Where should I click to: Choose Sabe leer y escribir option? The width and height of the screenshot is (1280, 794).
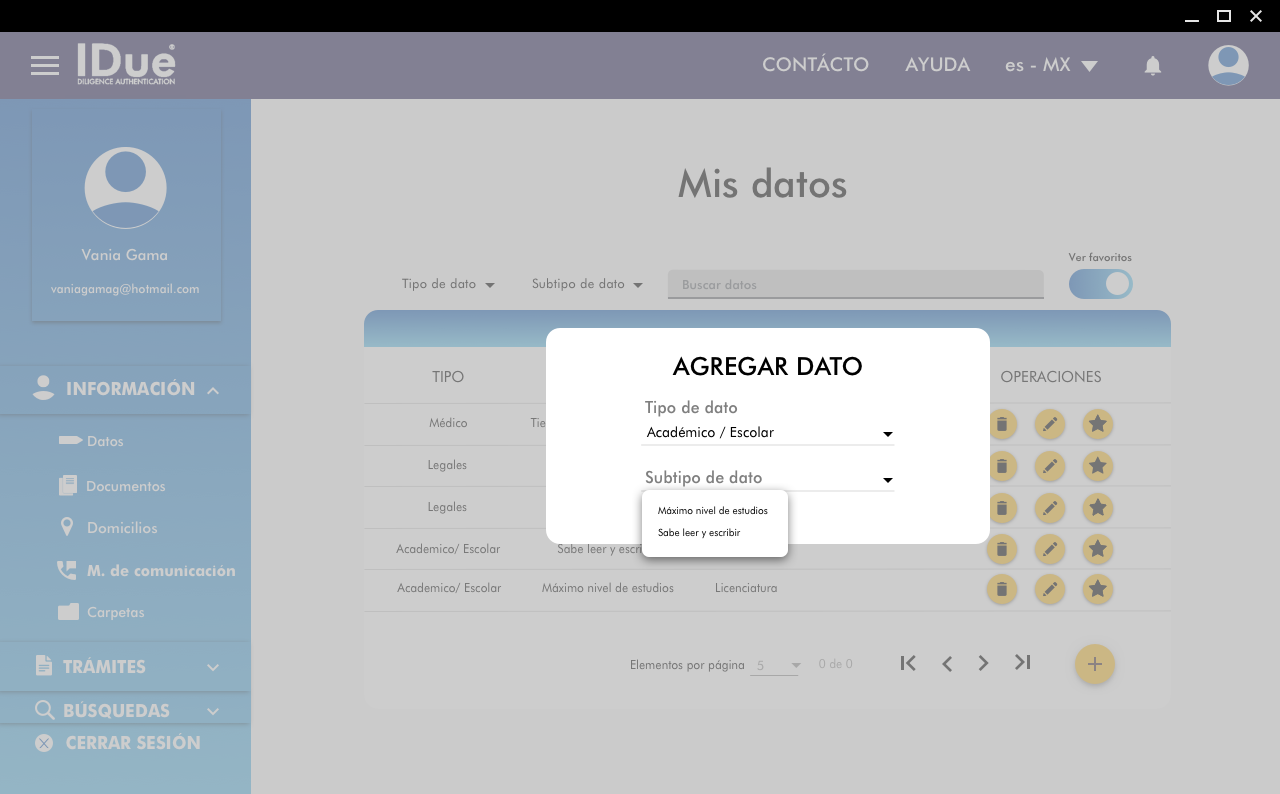(x=699, y=533)
